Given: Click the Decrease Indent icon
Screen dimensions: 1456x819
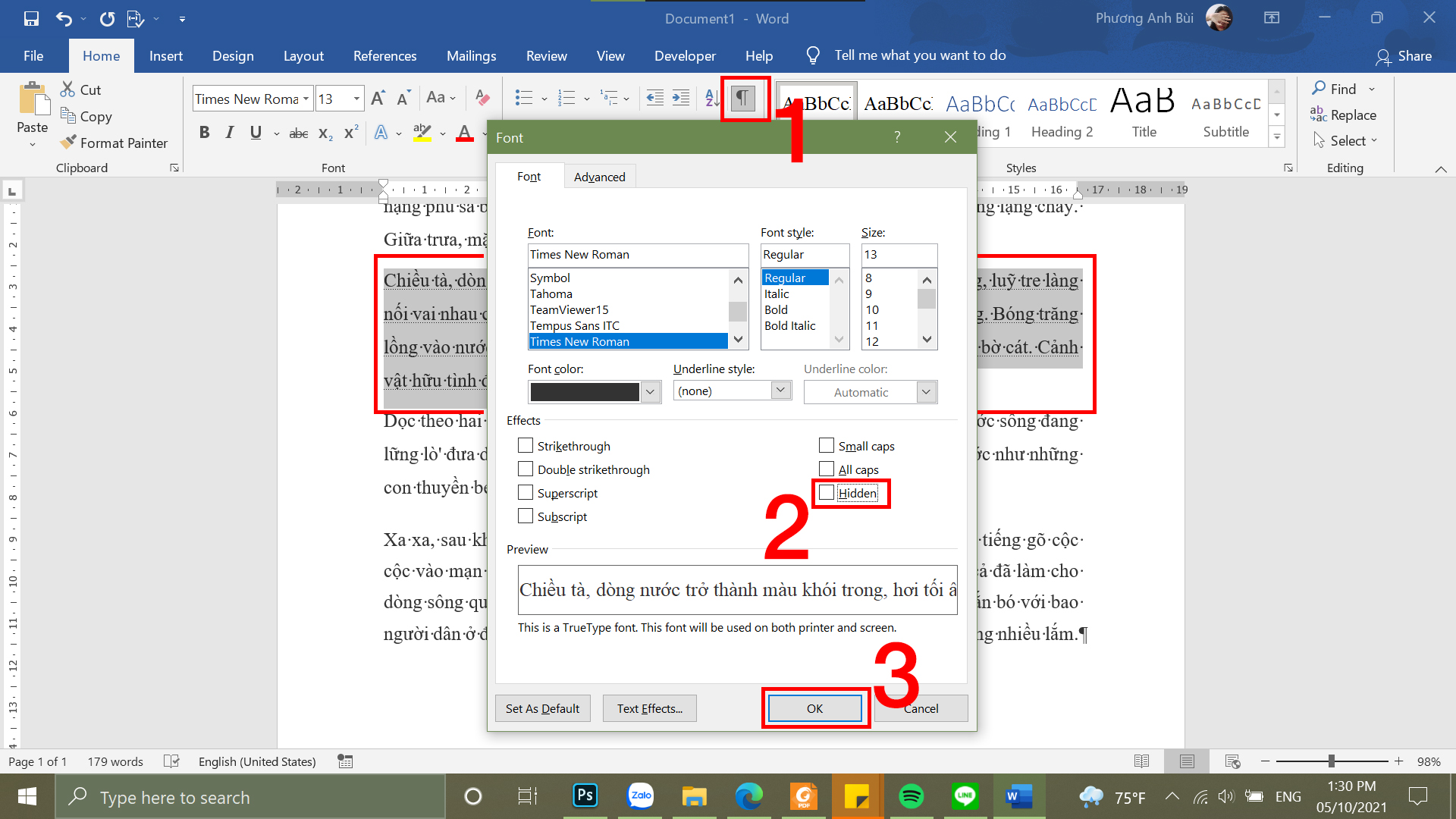Looking at the screenshot, I should pos(655,98).
